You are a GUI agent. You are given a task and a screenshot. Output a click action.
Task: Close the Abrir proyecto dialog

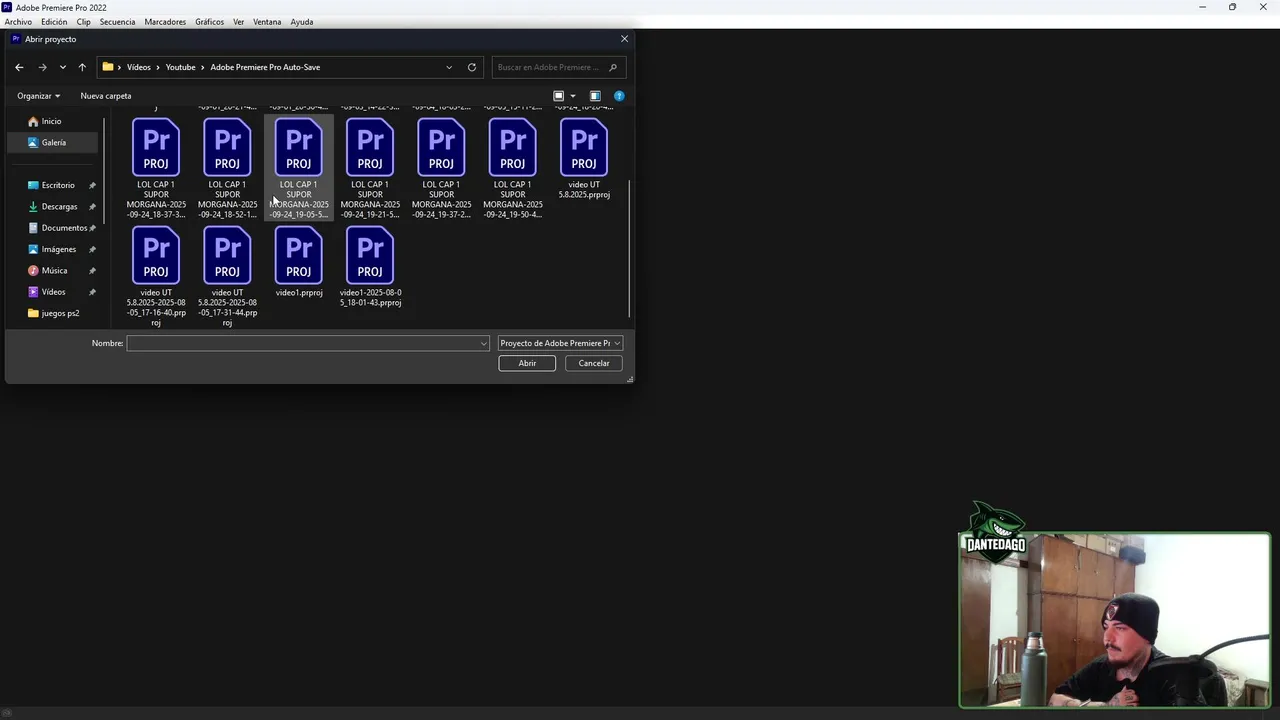coord(624,39)
